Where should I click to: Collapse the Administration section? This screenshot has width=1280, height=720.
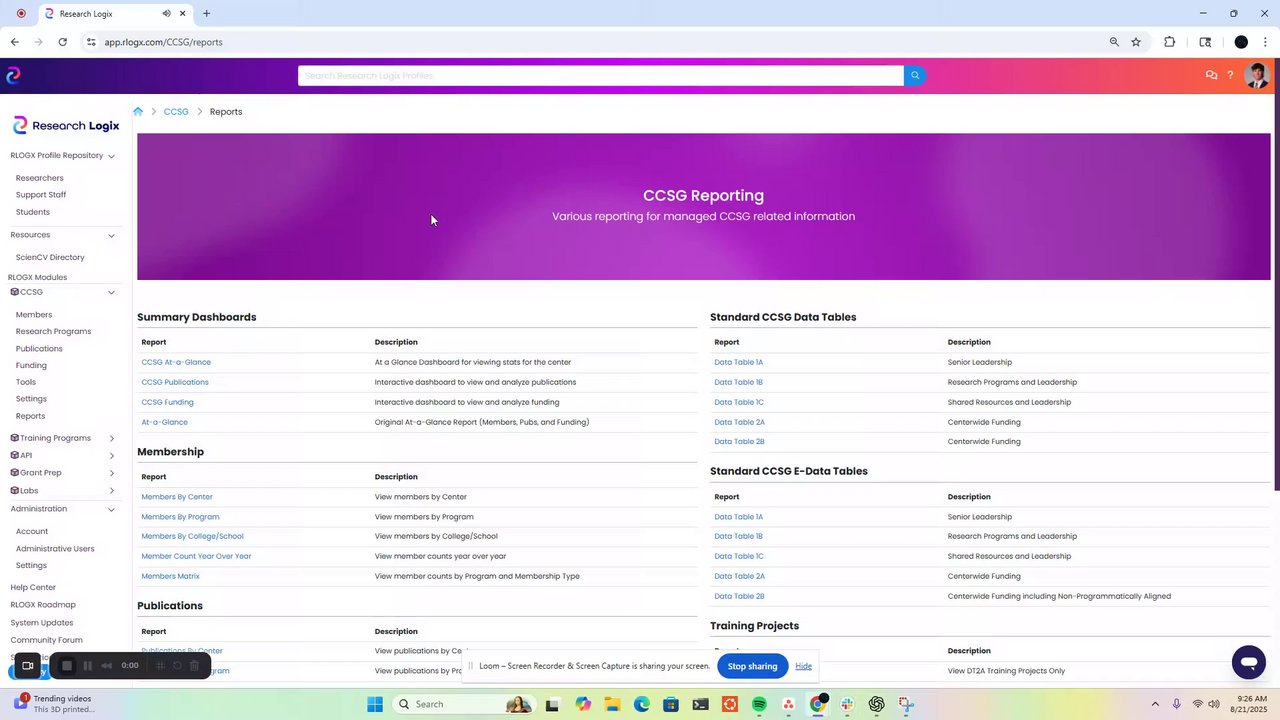coord(111,509)
